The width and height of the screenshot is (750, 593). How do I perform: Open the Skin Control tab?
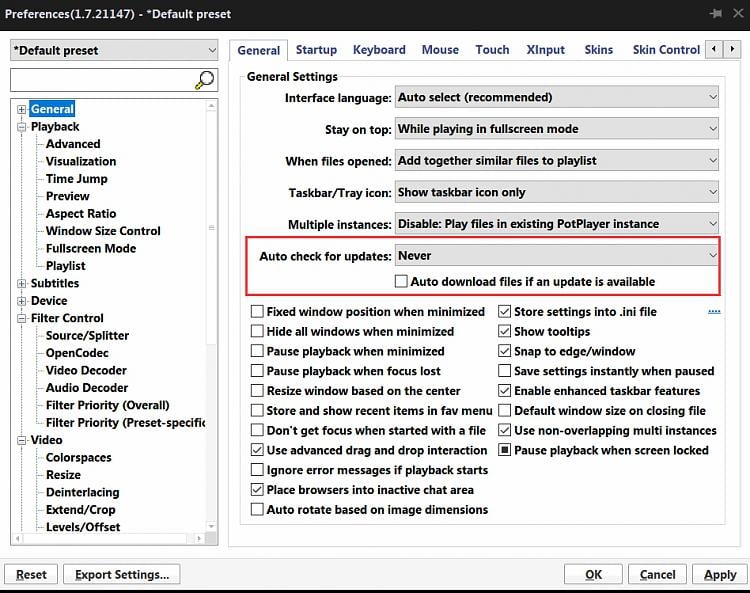(x=666, y=50)
